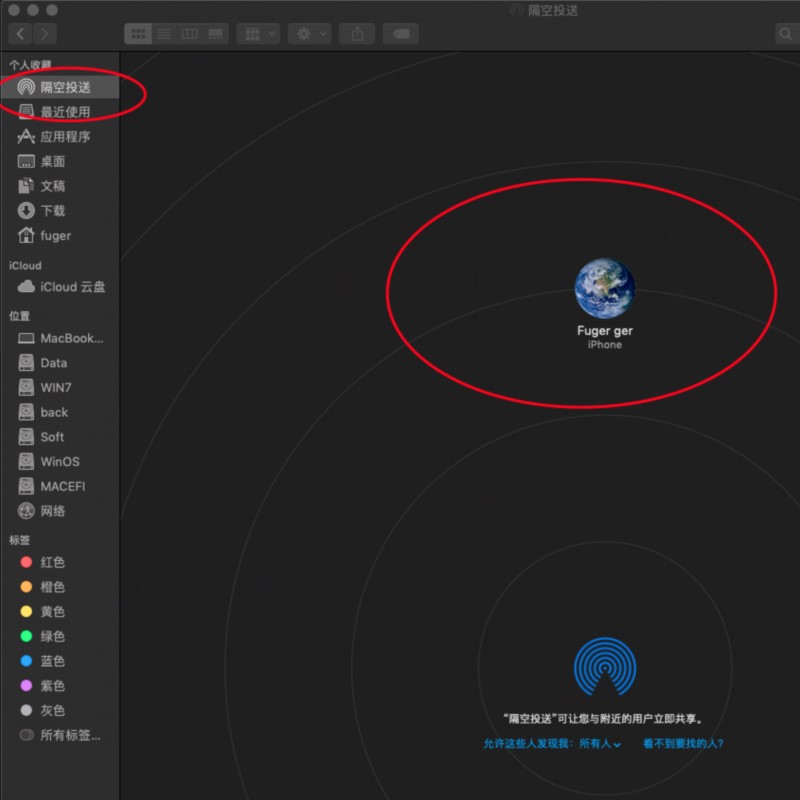Viewport: 800px width, 800px height.
Task: Switch Finder to list view
Action: tap(164, 34)
